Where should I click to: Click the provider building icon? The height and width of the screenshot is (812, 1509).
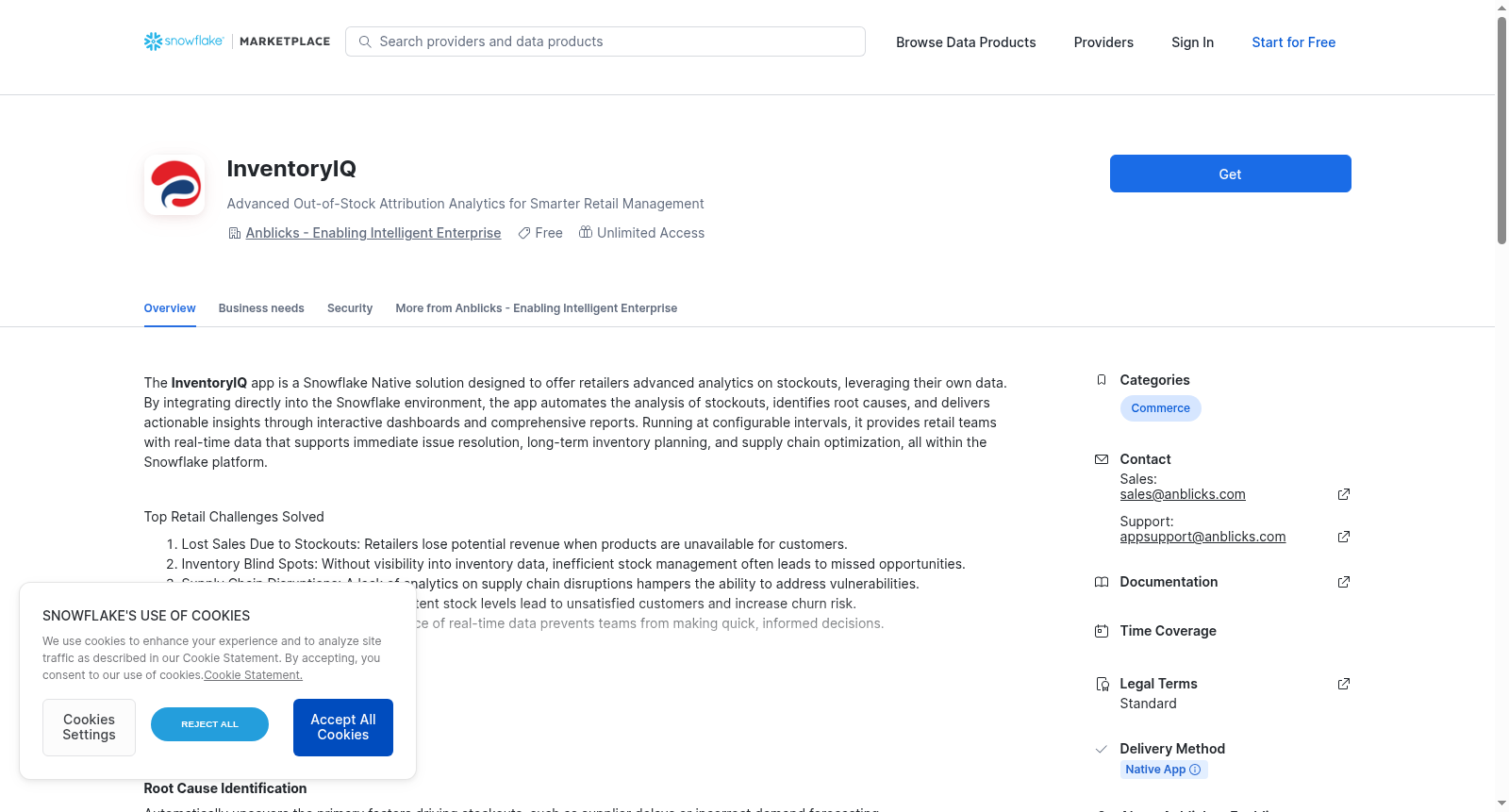(235, 233)
